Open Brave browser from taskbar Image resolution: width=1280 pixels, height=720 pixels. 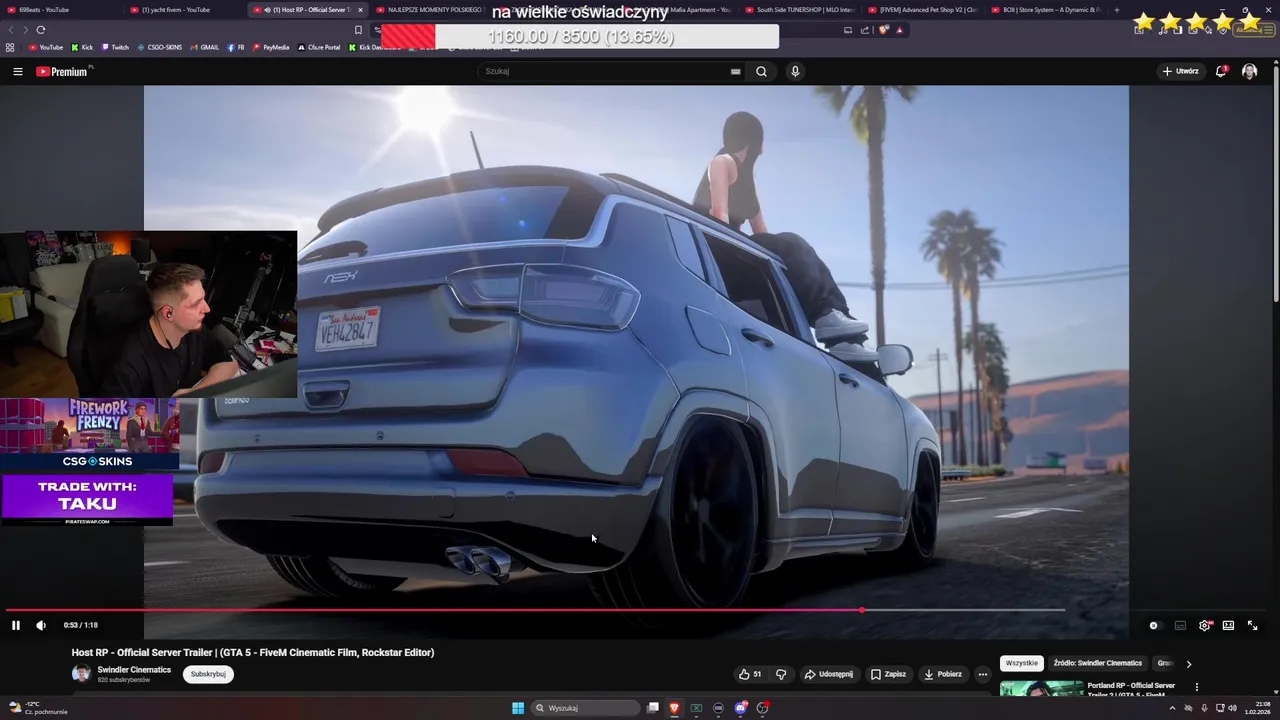tap(674, 708)
